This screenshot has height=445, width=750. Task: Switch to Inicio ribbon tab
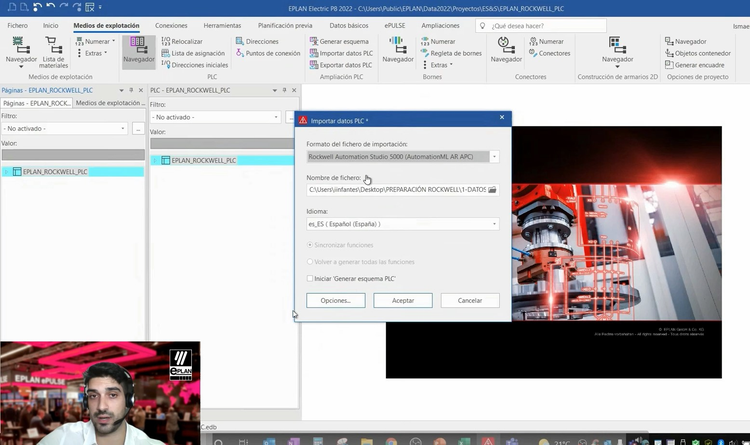click(x=50, y=25)
